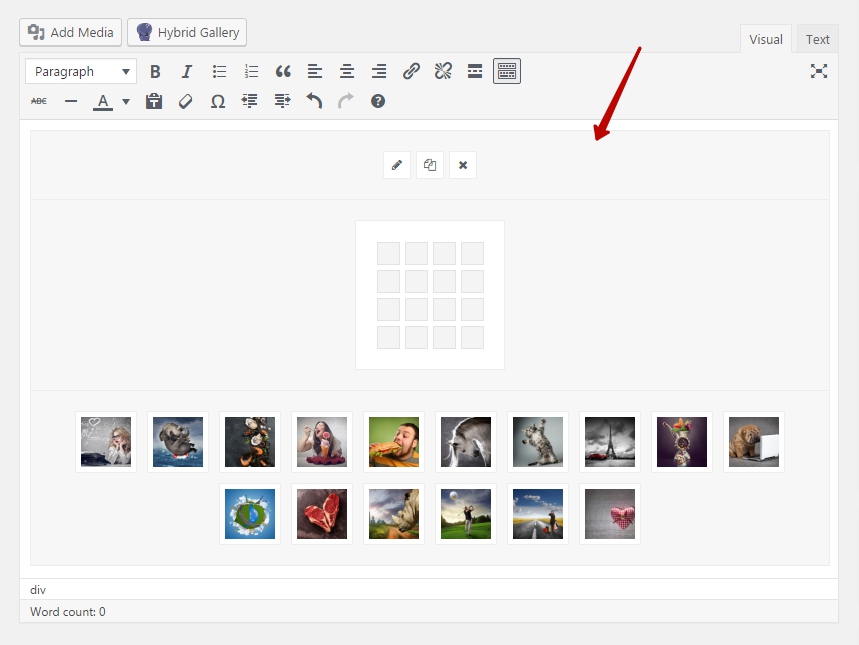Align text right
The width and height of the screenshot is (859, 645).
pyautogui.click(x=379, y=71)
